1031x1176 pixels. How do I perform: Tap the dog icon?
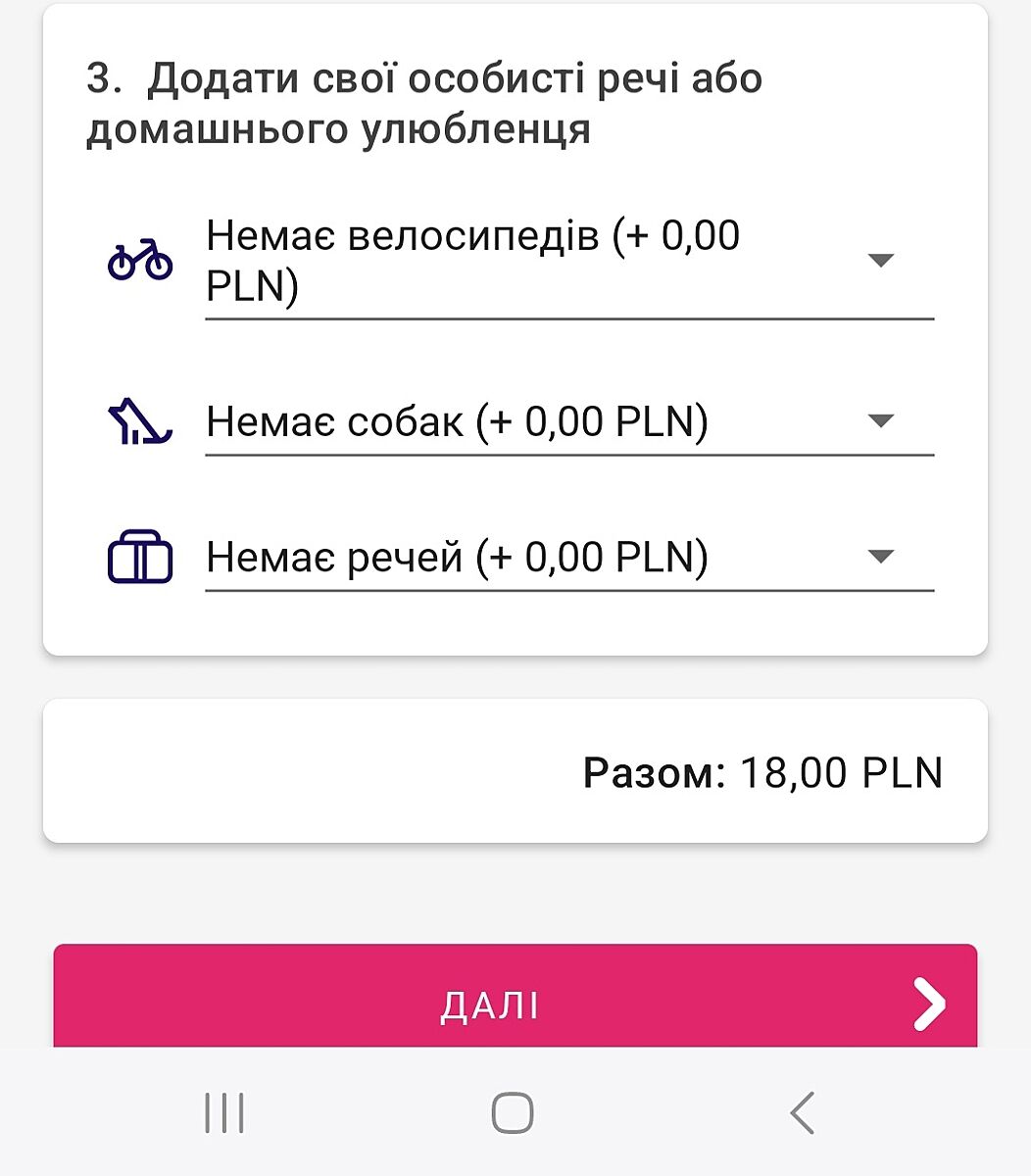pyautogui.click(x=139, y=421)
